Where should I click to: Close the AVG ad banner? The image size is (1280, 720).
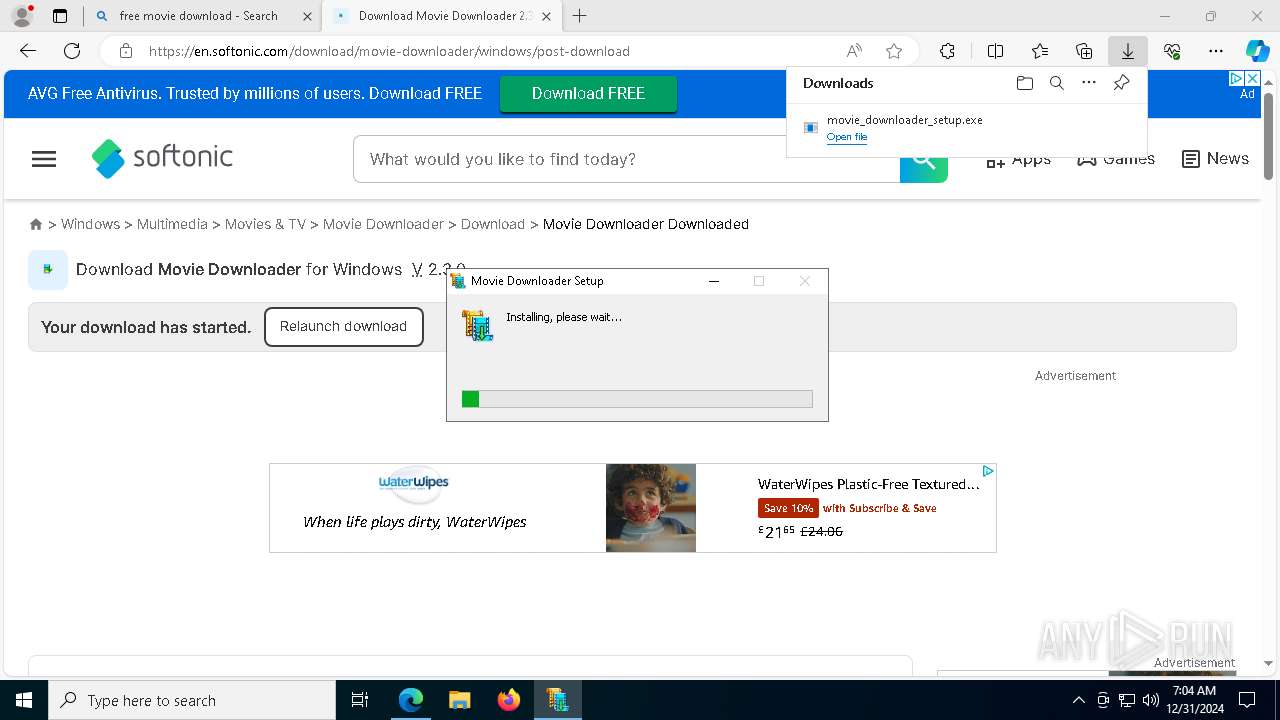(x=1251, y=78)
